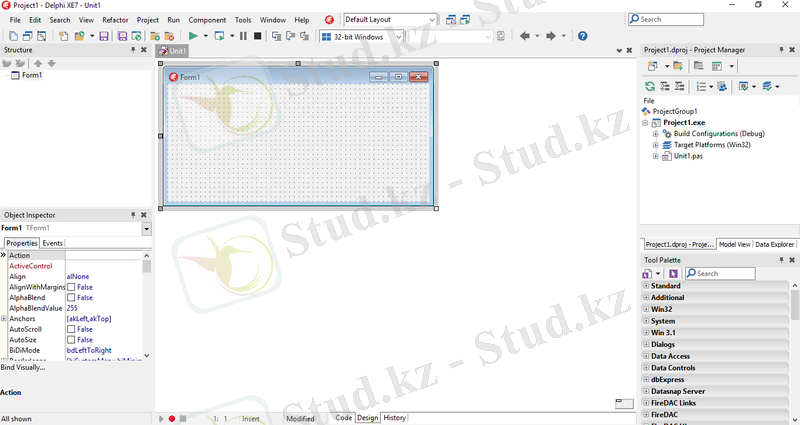Select Form1 in Structure tree
The width and height of the screenshot is (800, 425).
pos(32,75)
